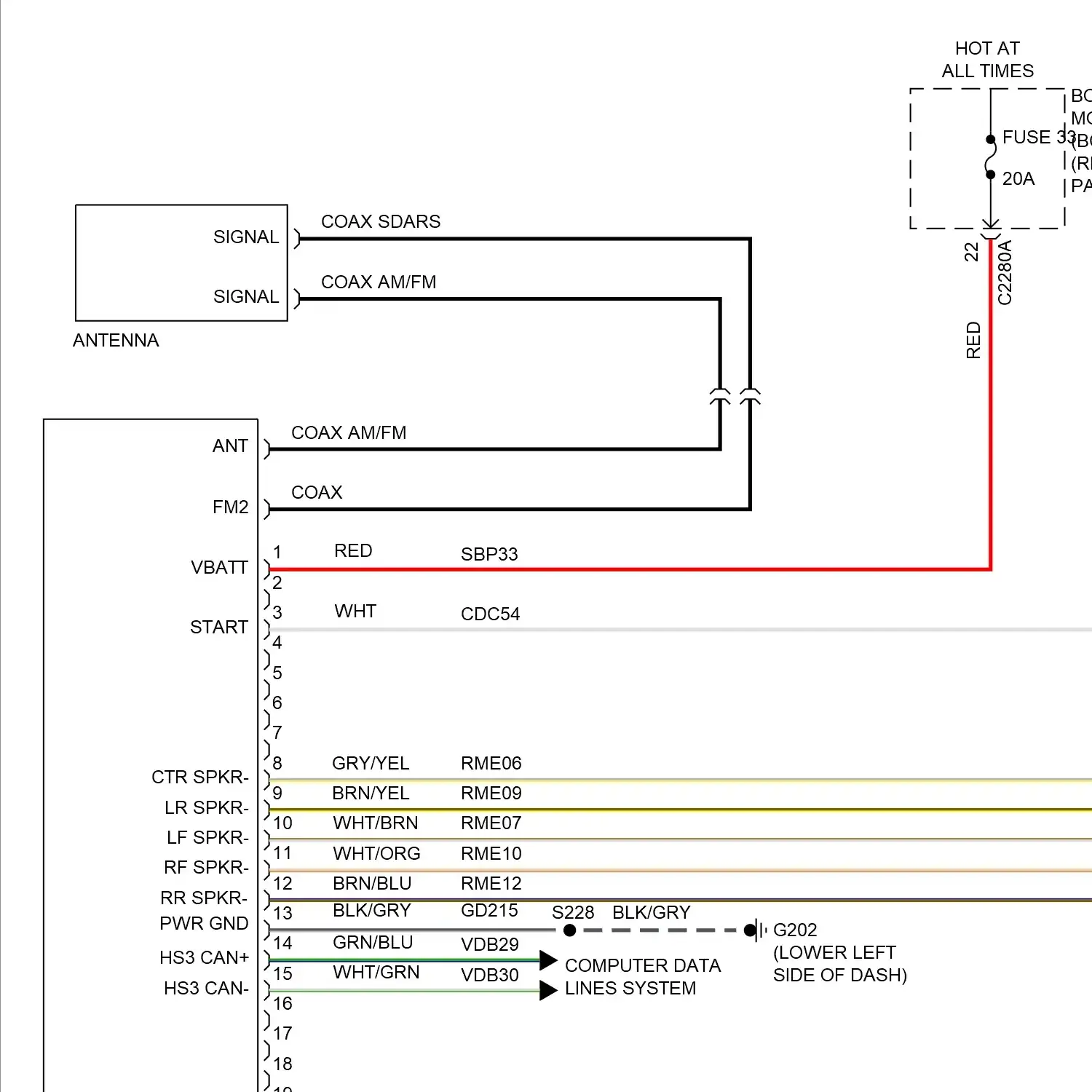Click the WHT/ORG wire color label
Screen dimensions: 1092x1092
point(376,853)
